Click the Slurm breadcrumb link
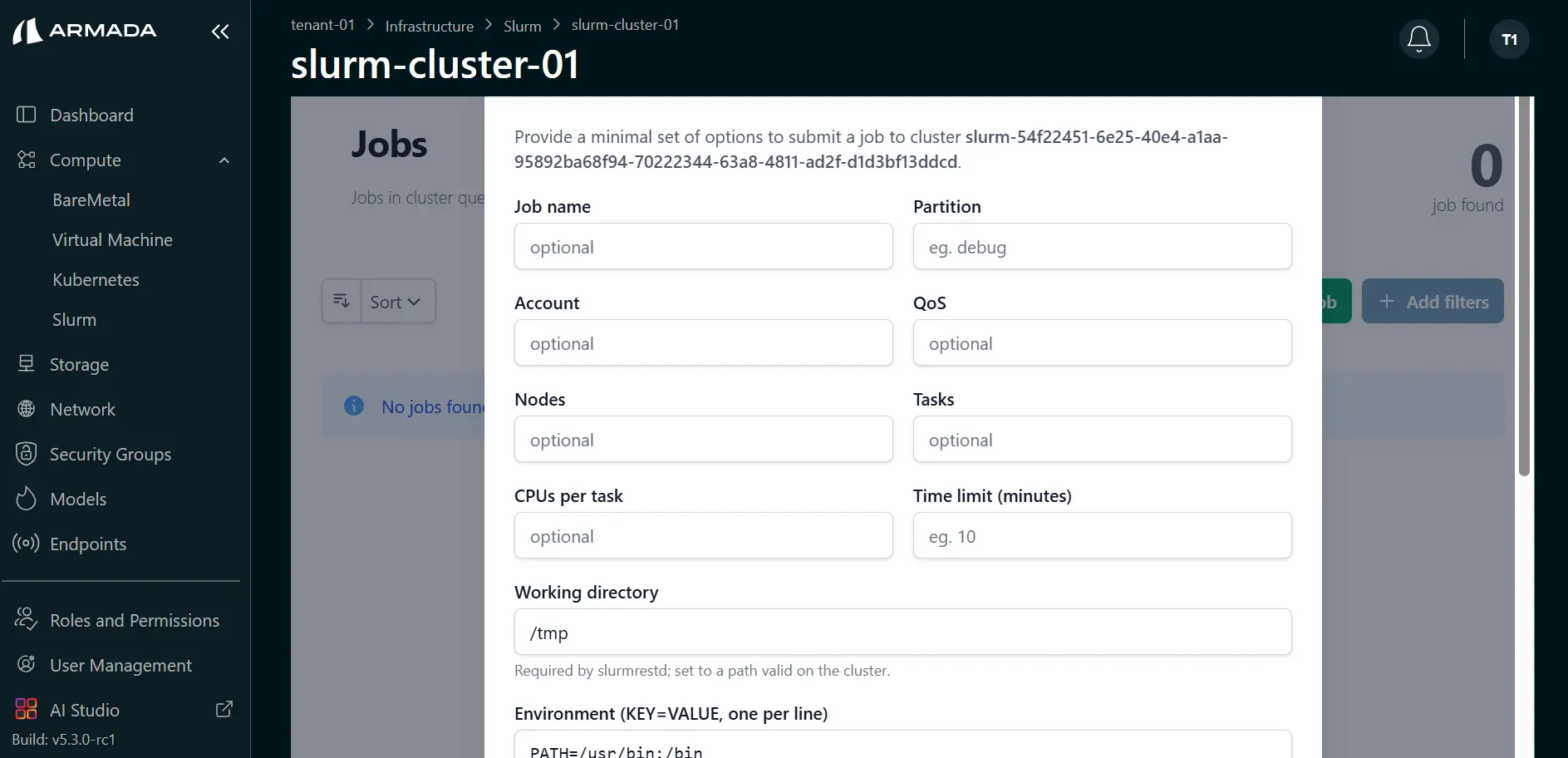Image resolution: width=1568 pixels, height=758 pixels. tap(523, 26)
